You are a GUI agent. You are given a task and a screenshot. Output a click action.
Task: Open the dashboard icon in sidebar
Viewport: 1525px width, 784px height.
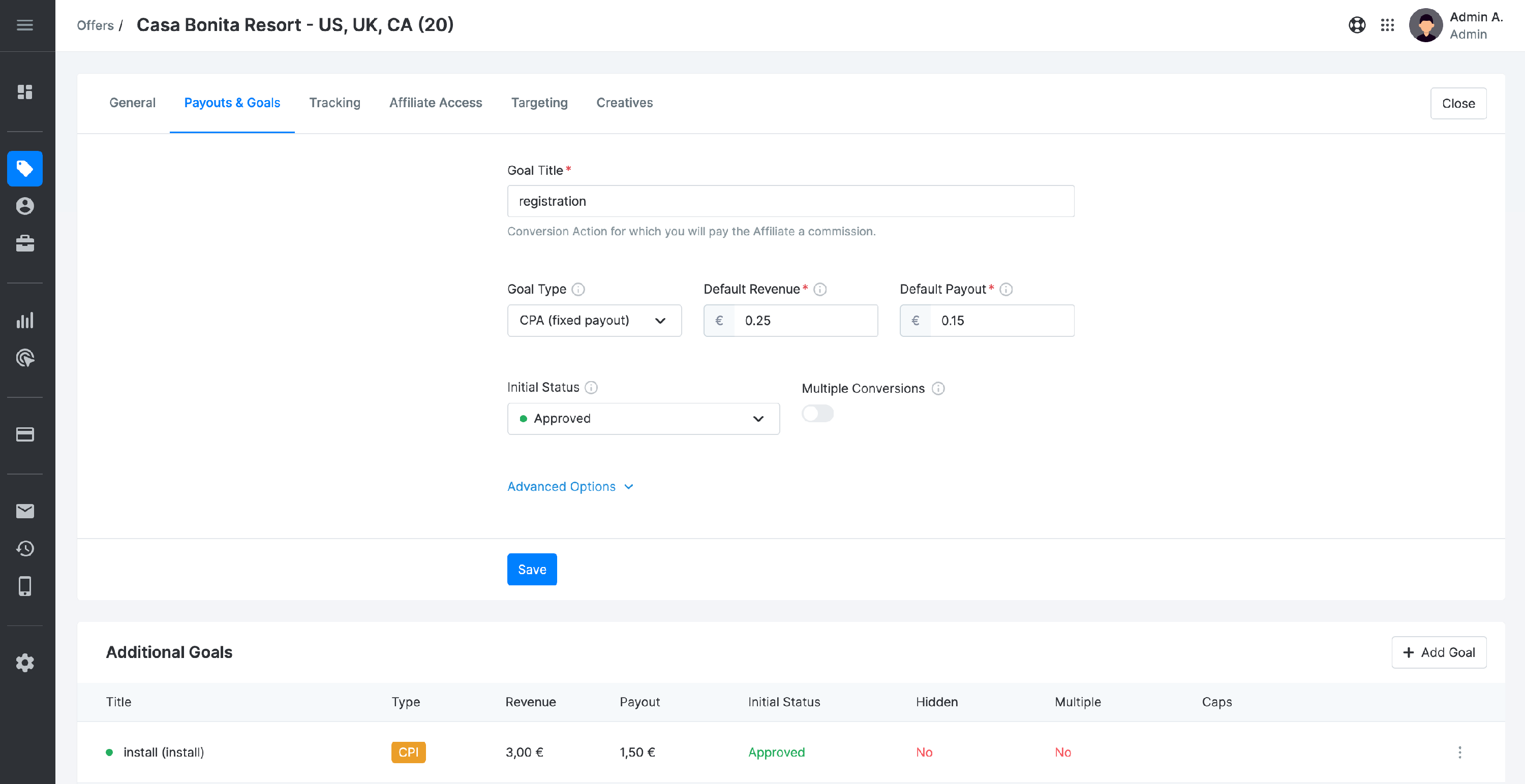25,92
